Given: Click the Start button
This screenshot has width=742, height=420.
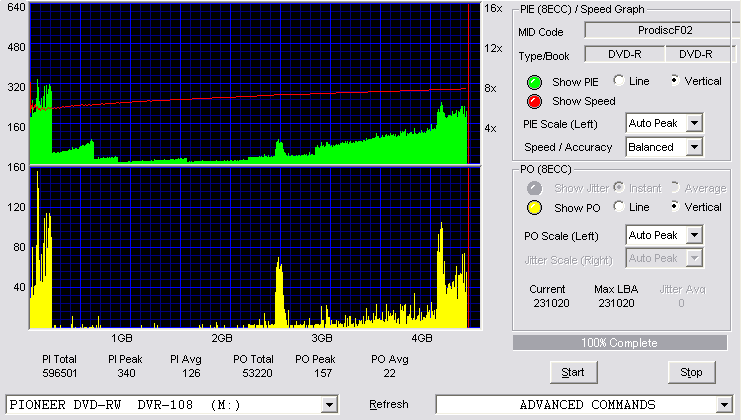Looking at the screenshot, I should pos(574,373).
